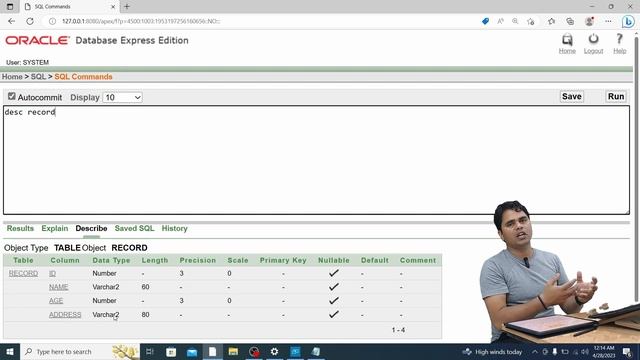
Task: Click the row count text 1 - 4
Action: [x=398, y=330]
